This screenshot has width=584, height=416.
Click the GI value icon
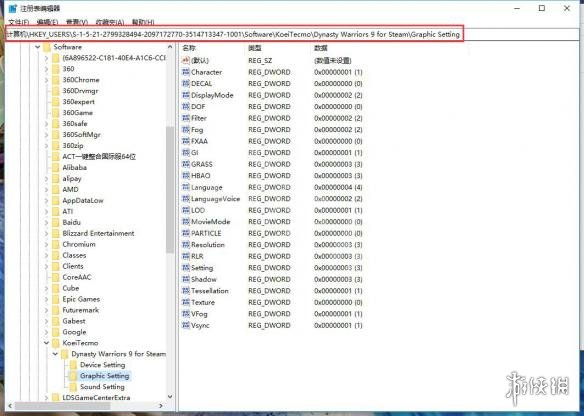click(185, 153)
